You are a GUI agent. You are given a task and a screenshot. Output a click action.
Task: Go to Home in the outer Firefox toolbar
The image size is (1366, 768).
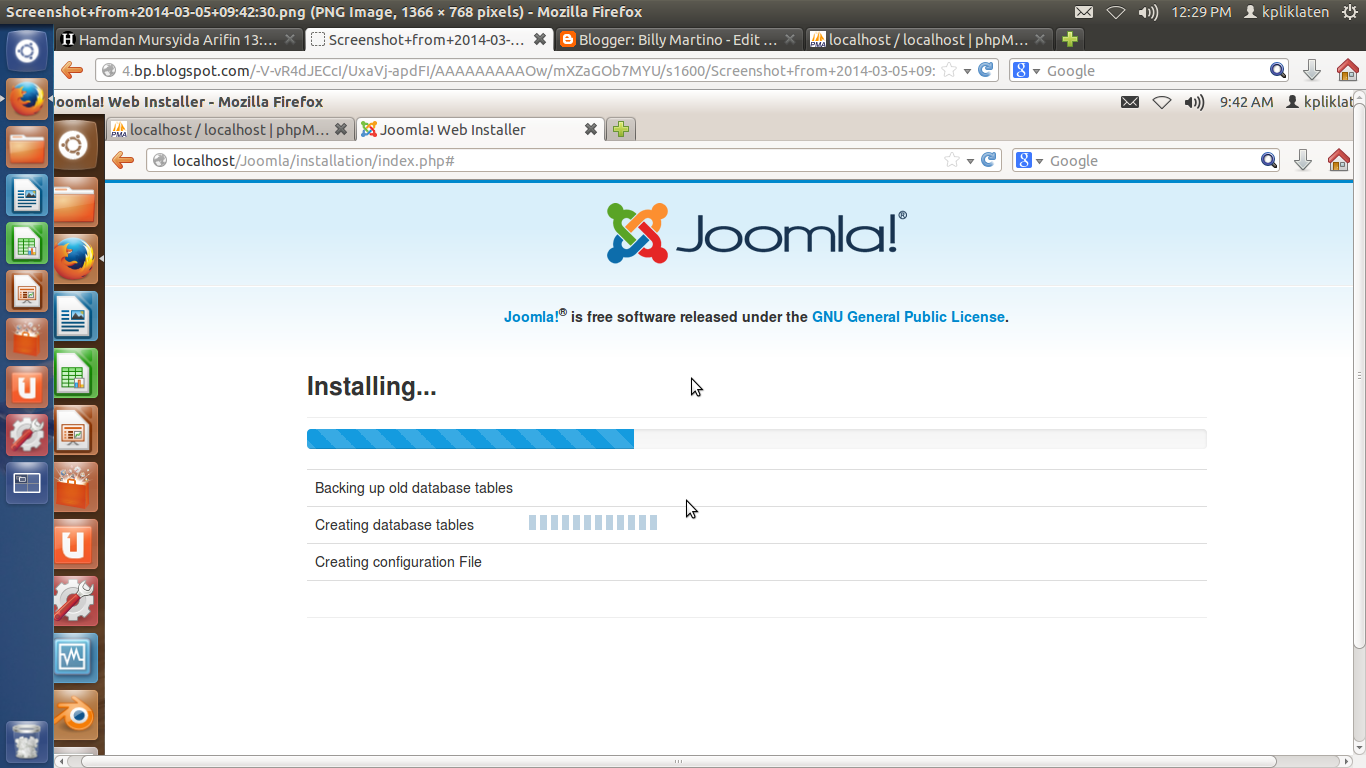coord(1347,70)
